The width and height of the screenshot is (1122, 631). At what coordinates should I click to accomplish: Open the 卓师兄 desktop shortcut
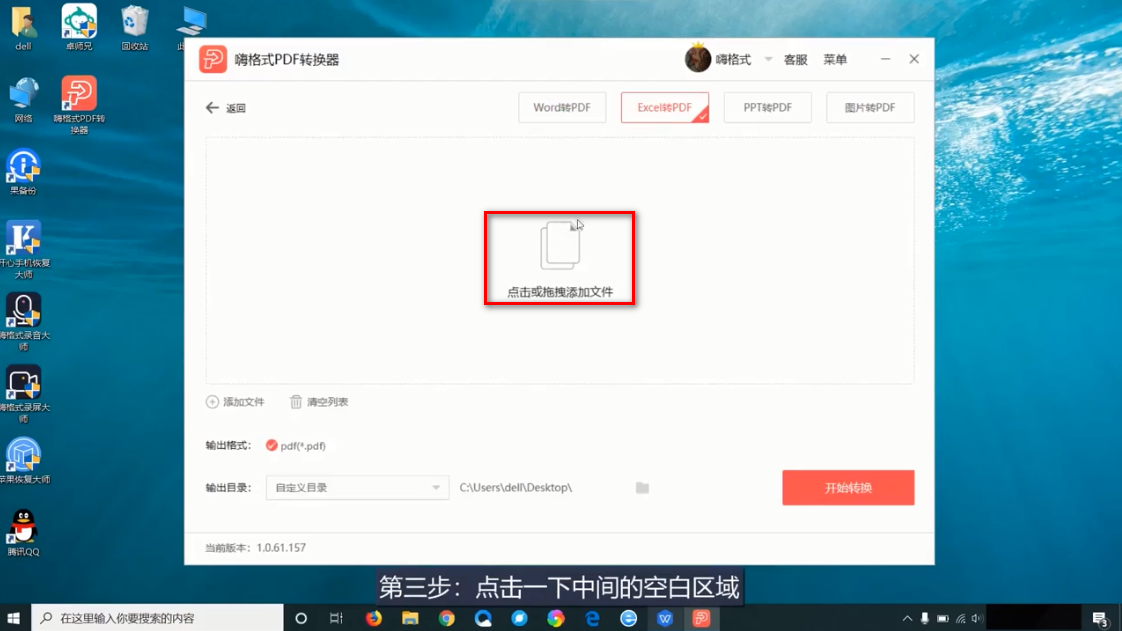coord(79,21)
